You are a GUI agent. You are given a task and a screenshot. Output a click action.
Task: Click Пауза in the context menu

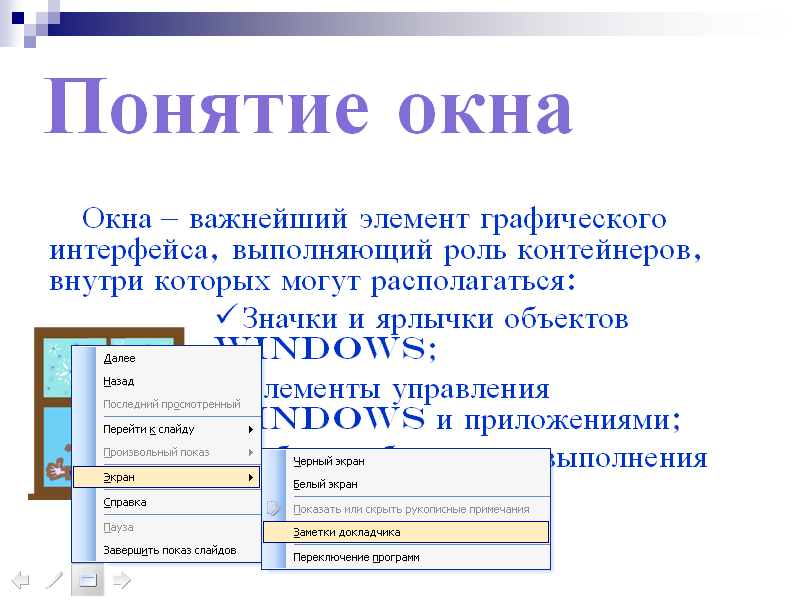tap(167, 527)
